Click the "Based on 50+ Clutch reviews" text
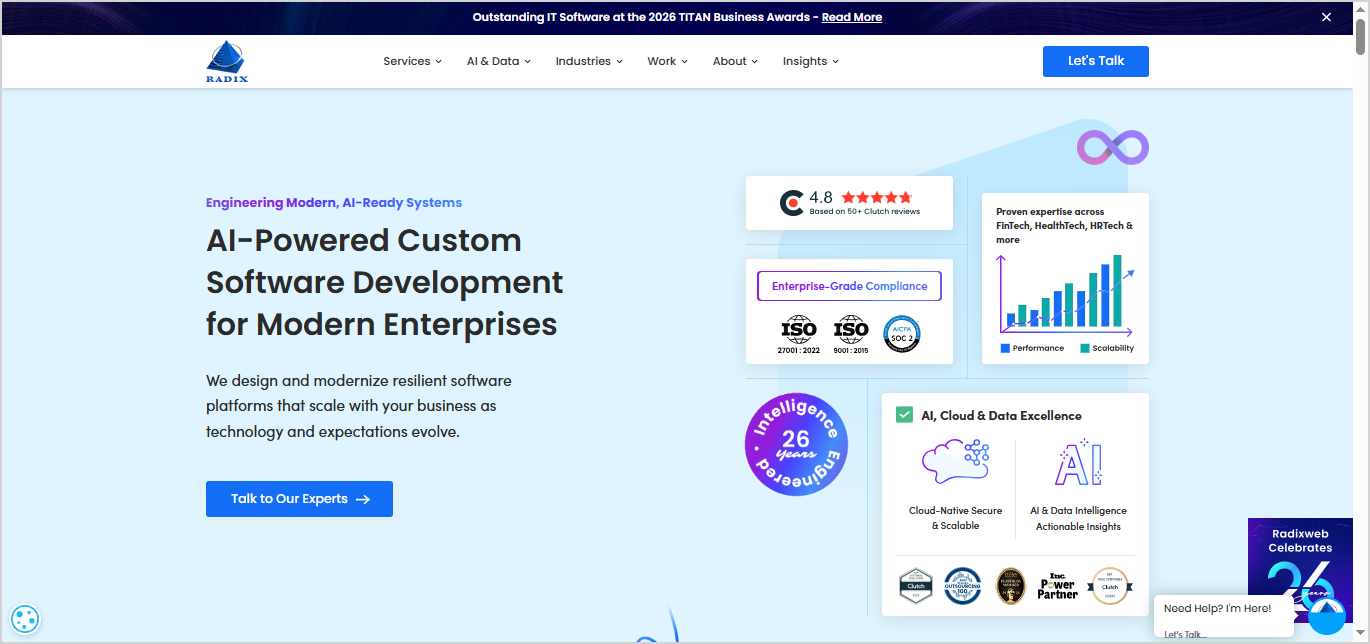The width and height of the screenshot is (1370, 644). (865, 212)
